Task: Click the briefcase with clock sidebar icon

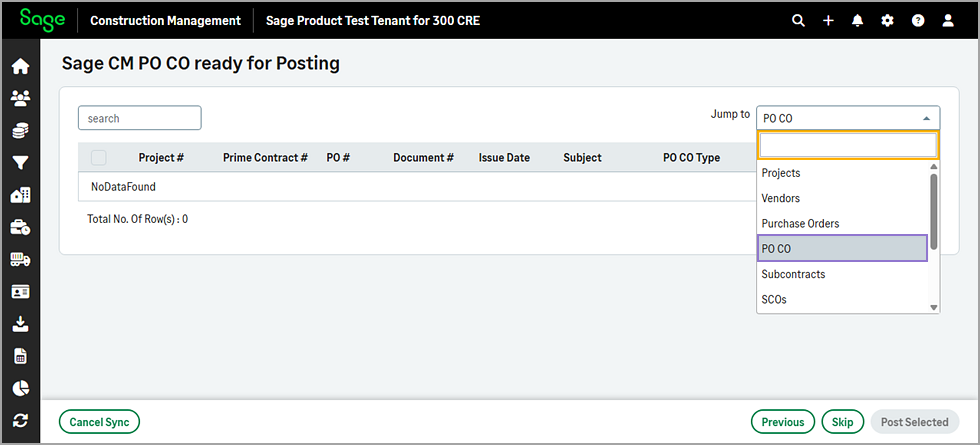Action: coord(21,228)
